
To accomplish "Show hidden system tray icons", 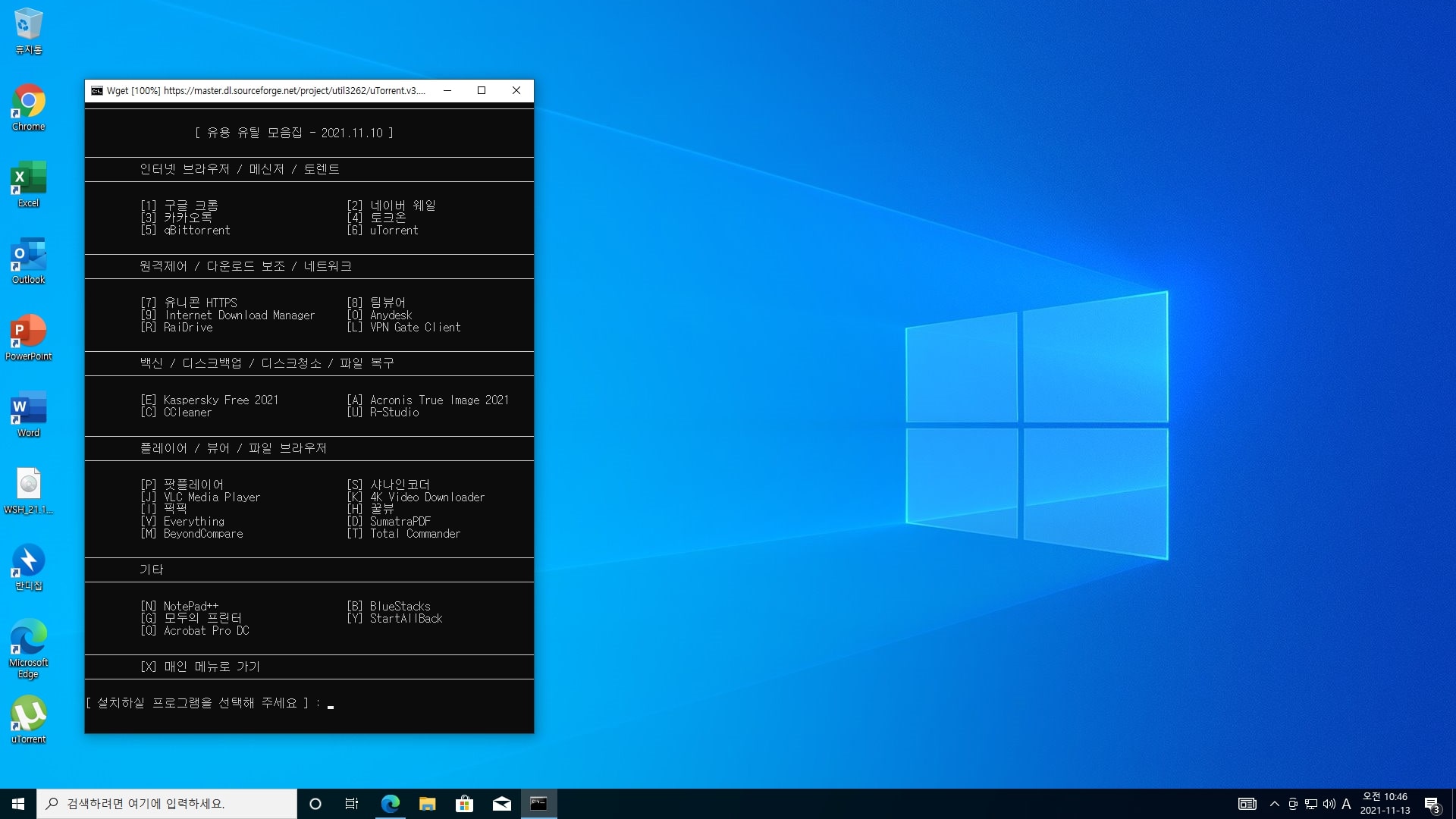I will click(1275, 804).
